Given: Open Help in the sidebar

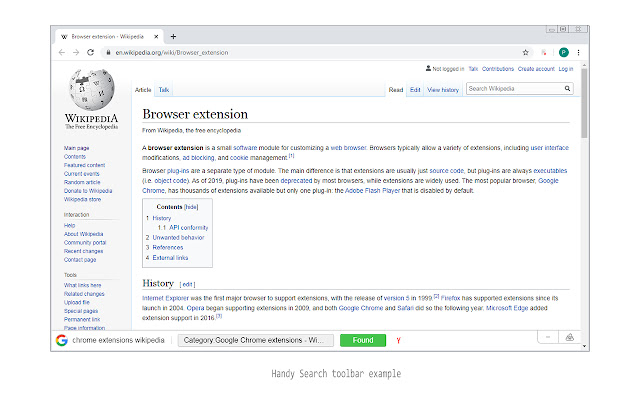Looking at the screenshot, I should point(69,225).
